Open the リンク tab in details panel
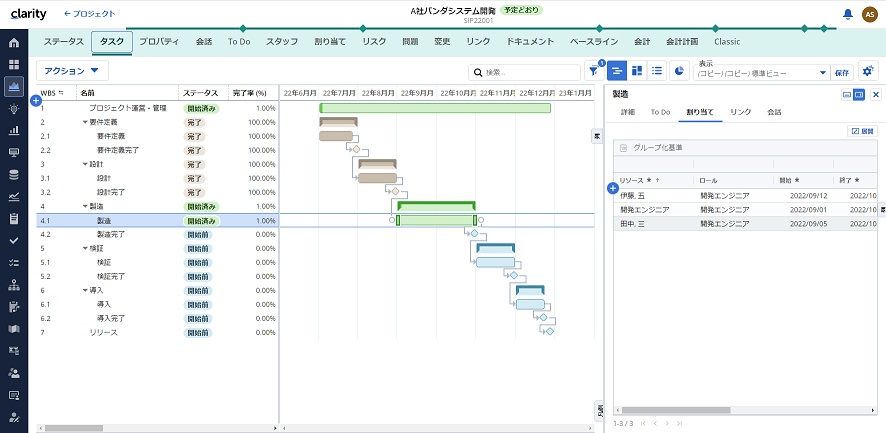This screenshot has height=433, width=886. tap(740, 112)
